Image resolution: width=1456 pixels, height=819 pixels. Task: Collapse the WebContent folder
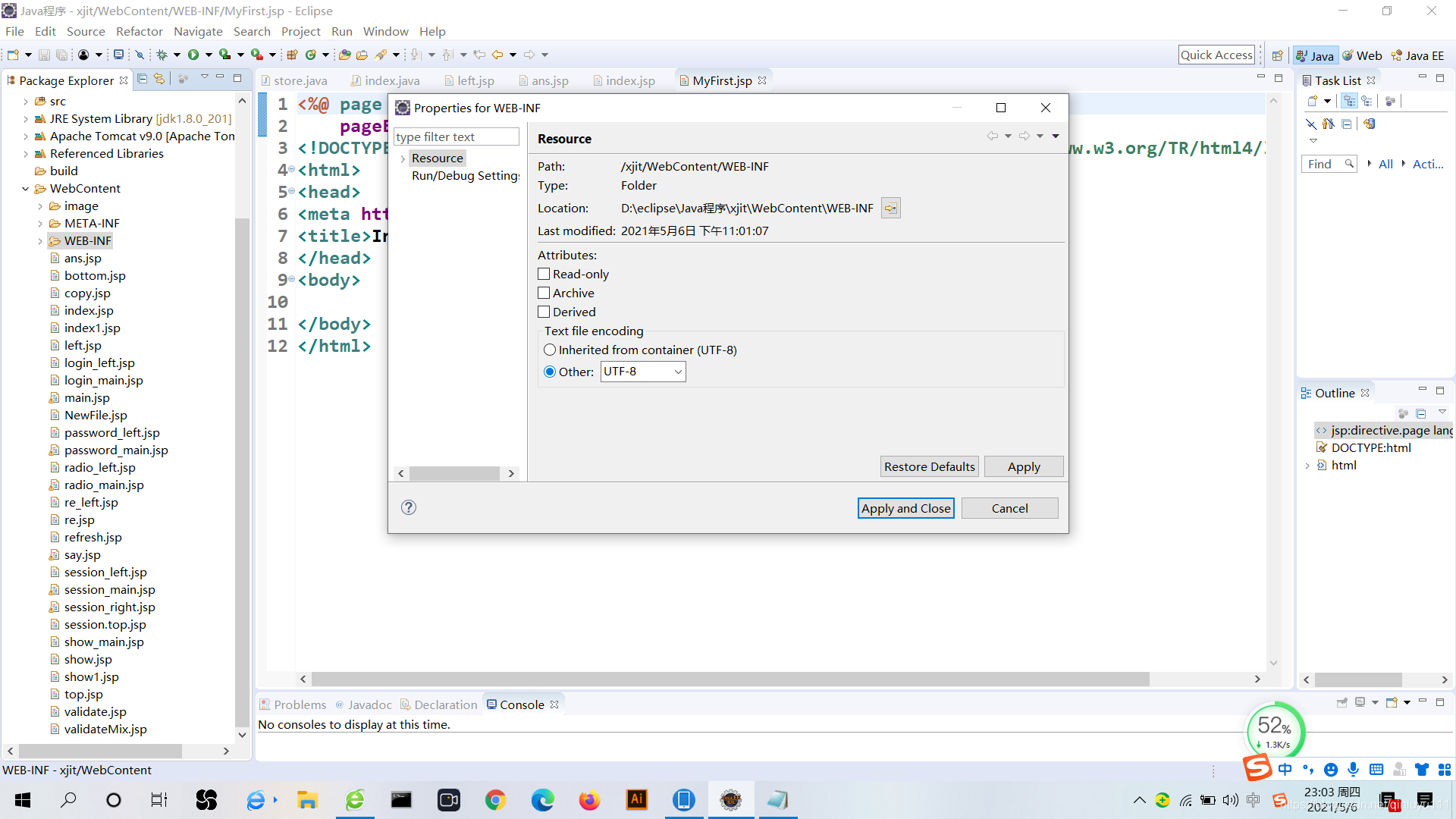[x=25, y=189]
